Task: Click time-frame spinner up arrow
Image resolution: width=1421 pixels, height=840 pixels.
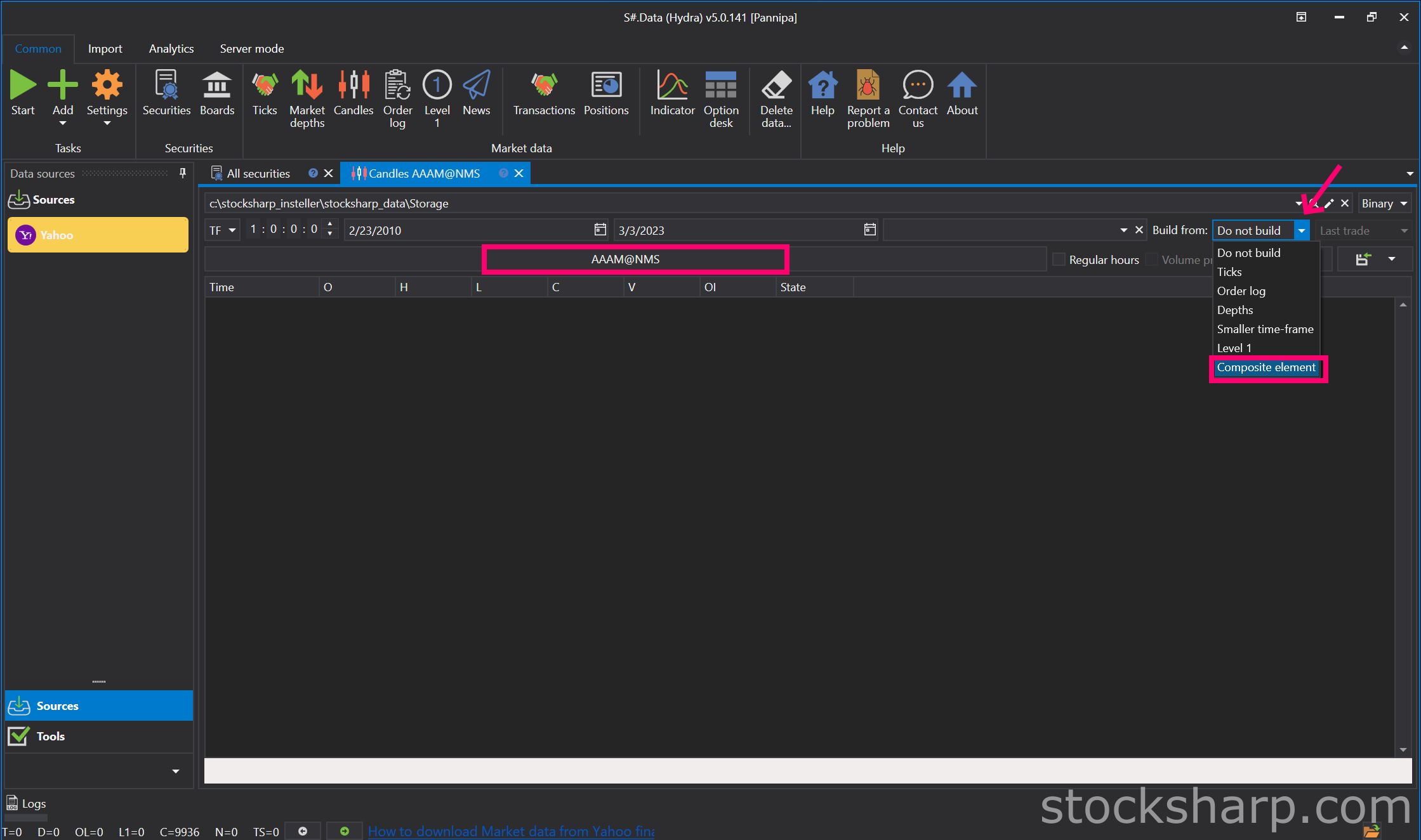Action: 330,225
